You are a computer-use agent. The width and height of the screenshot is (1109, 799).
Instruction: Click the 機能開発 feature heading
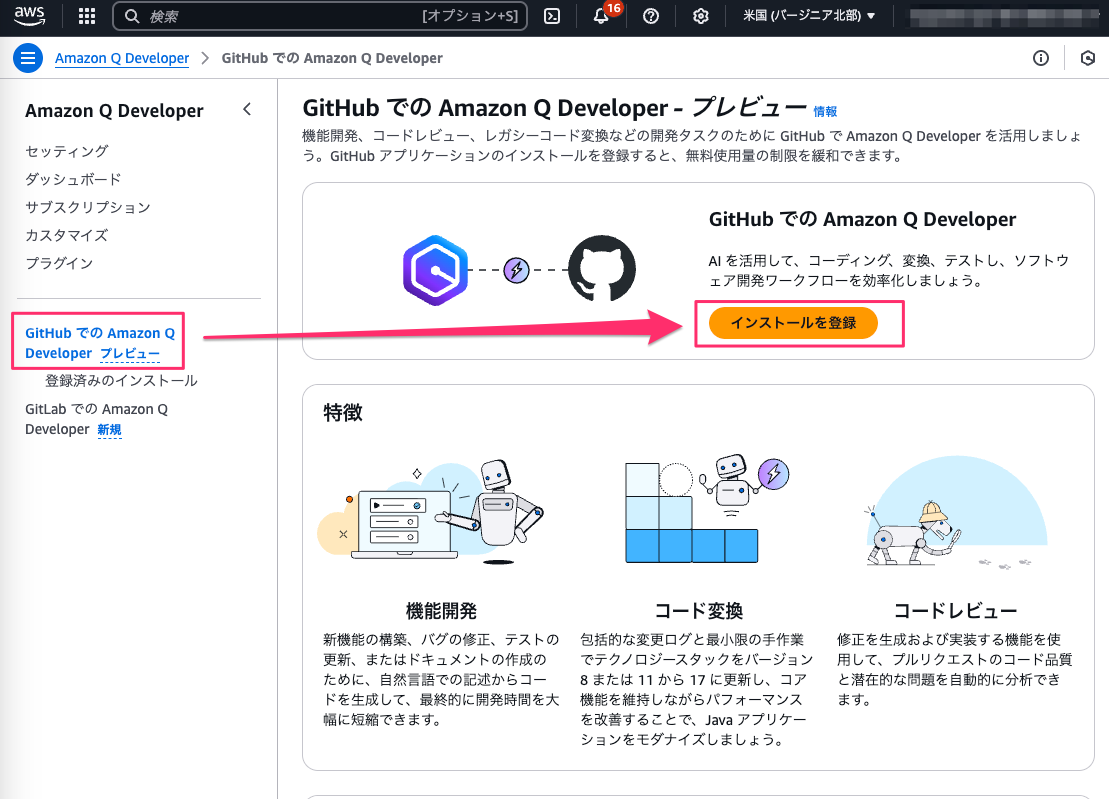(x=441, y=610)
